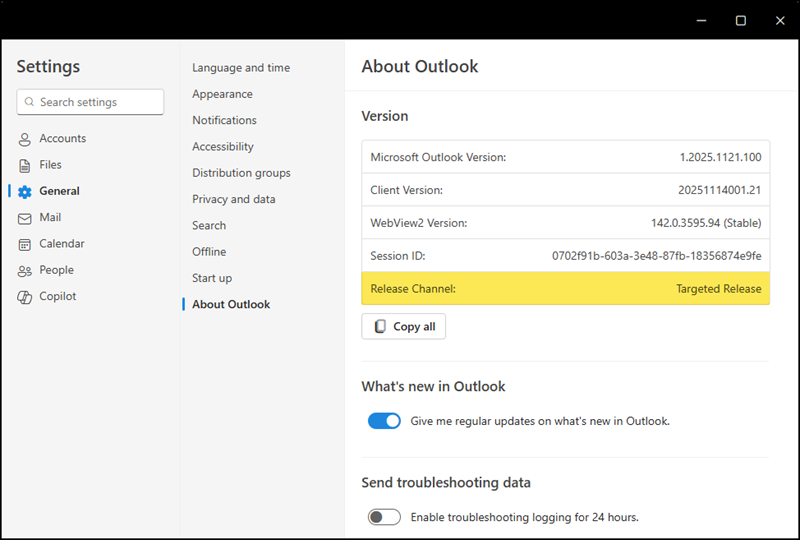This screenshot has height=540, width=800.
Task: Click the Copilot icon in sidebar
Action: [24, 297]
